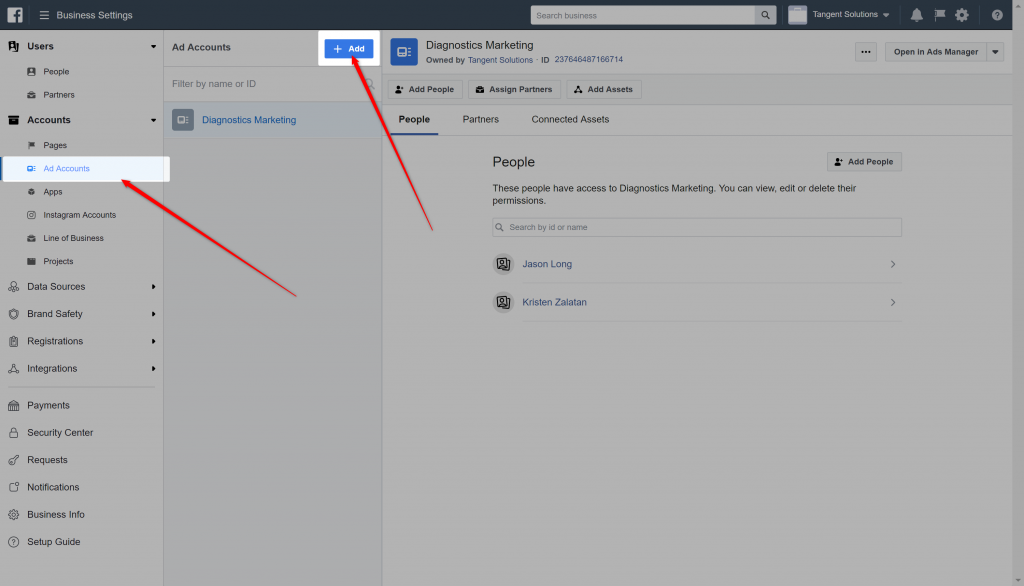The width and height of the screenshot is (1024, 586).
Task: Click the search magnifier button in top bar
Action: click(765, 15)
